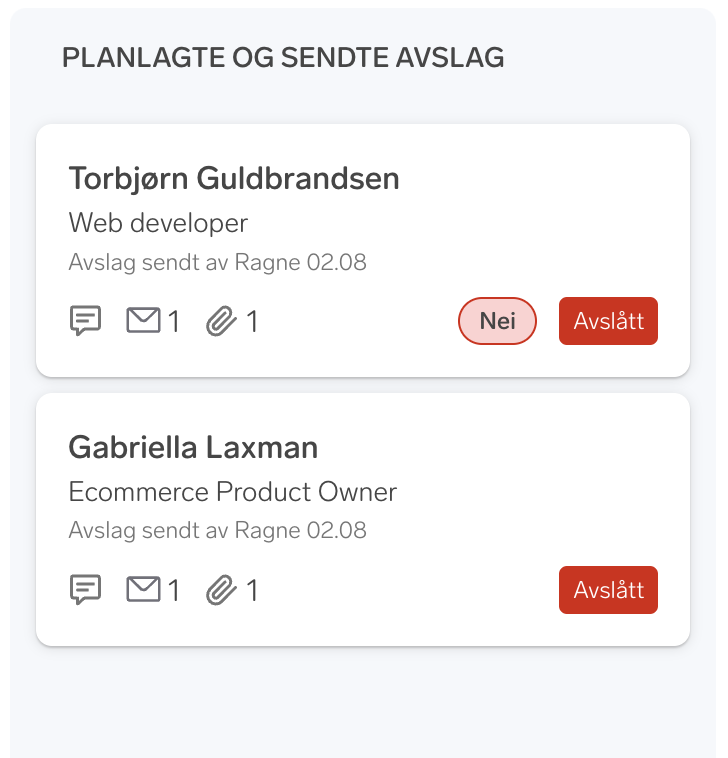Click the attachment count number on Torbjørn's card
The image size is (728, 758).
252,322
